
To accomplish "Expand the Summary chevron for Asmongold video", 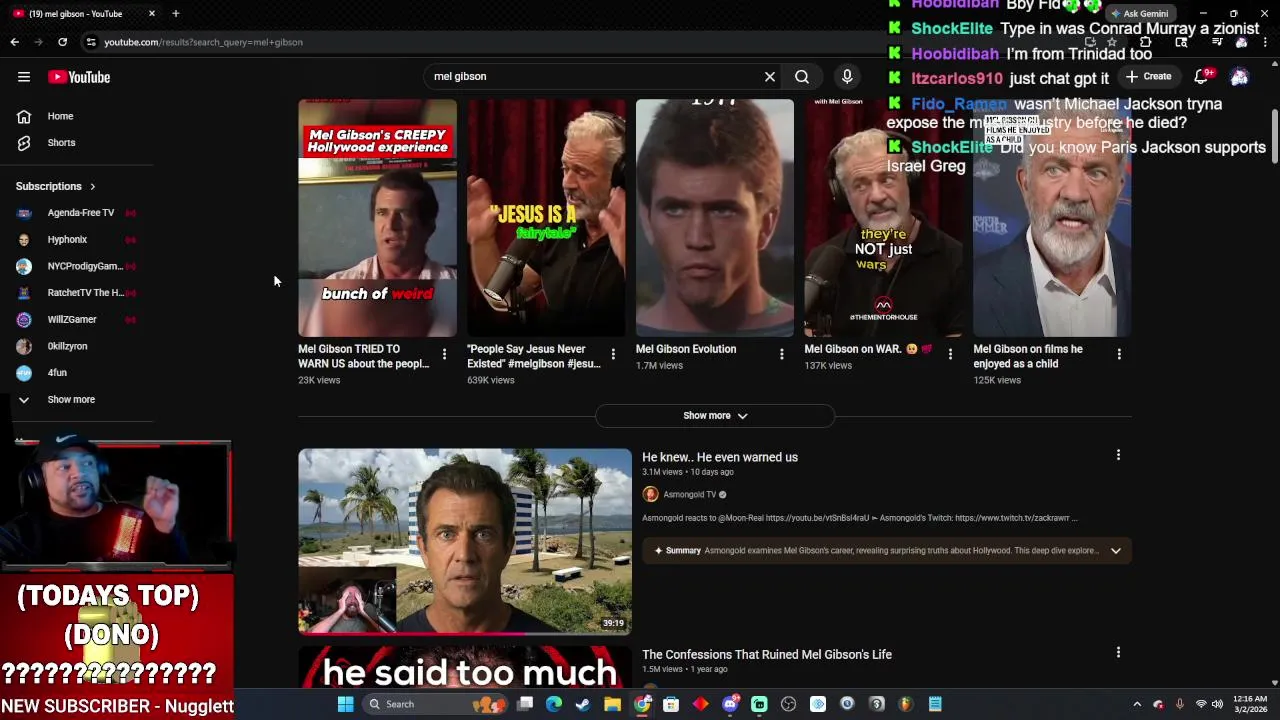I will tap(1115, 551).
